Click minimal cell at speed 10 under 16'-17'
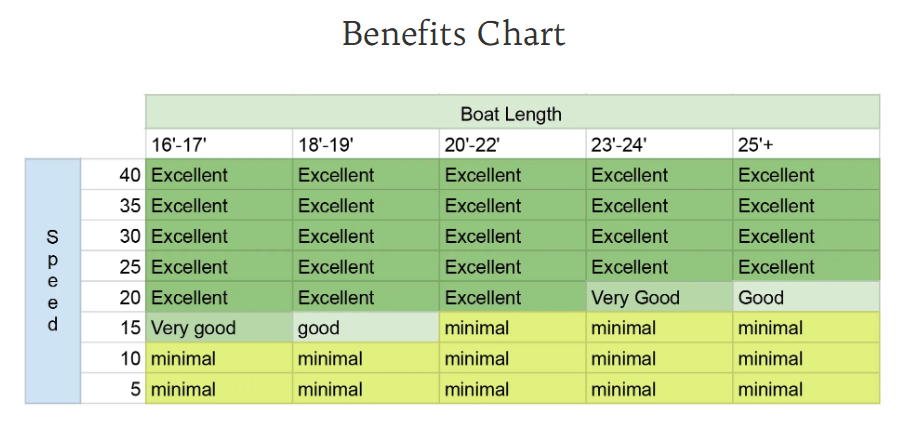 click(x=219, y=358)
